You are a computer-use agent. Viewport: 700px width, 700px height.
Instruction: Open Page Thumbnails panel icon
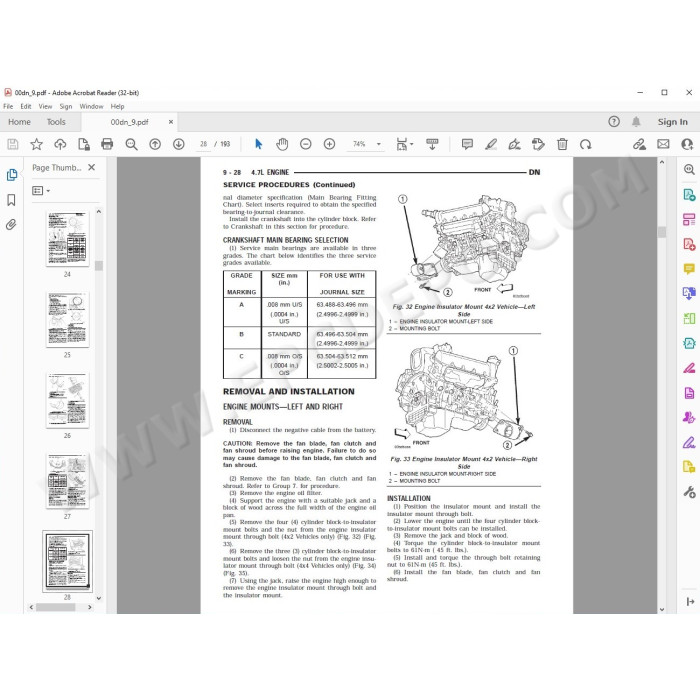[12, 175]
